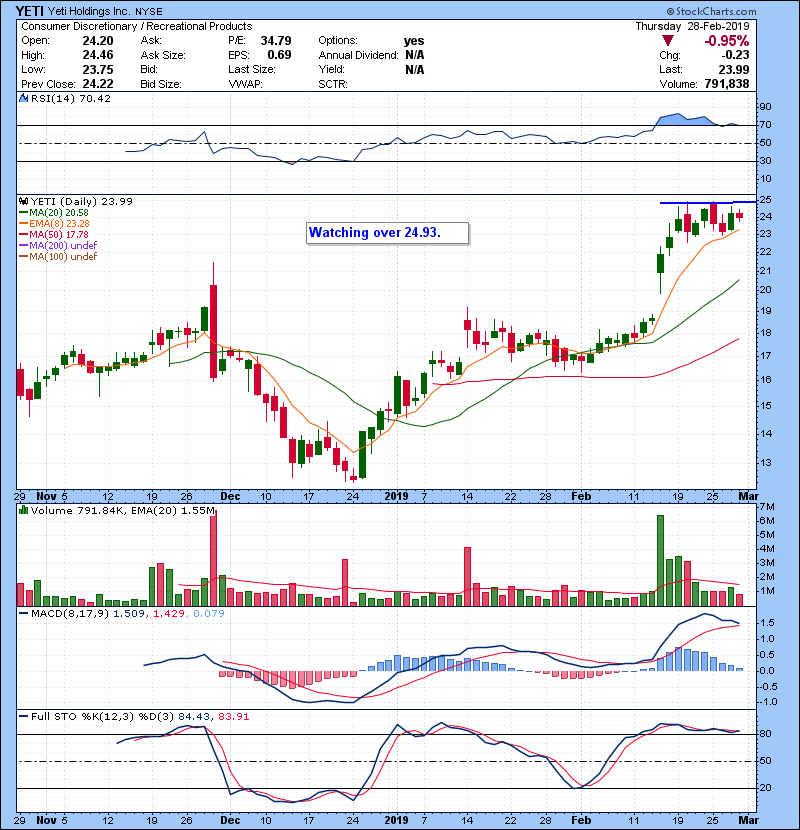Click the MA(200) undef legend entry
This screenshot has width=800, height=830.
(58, 246)
